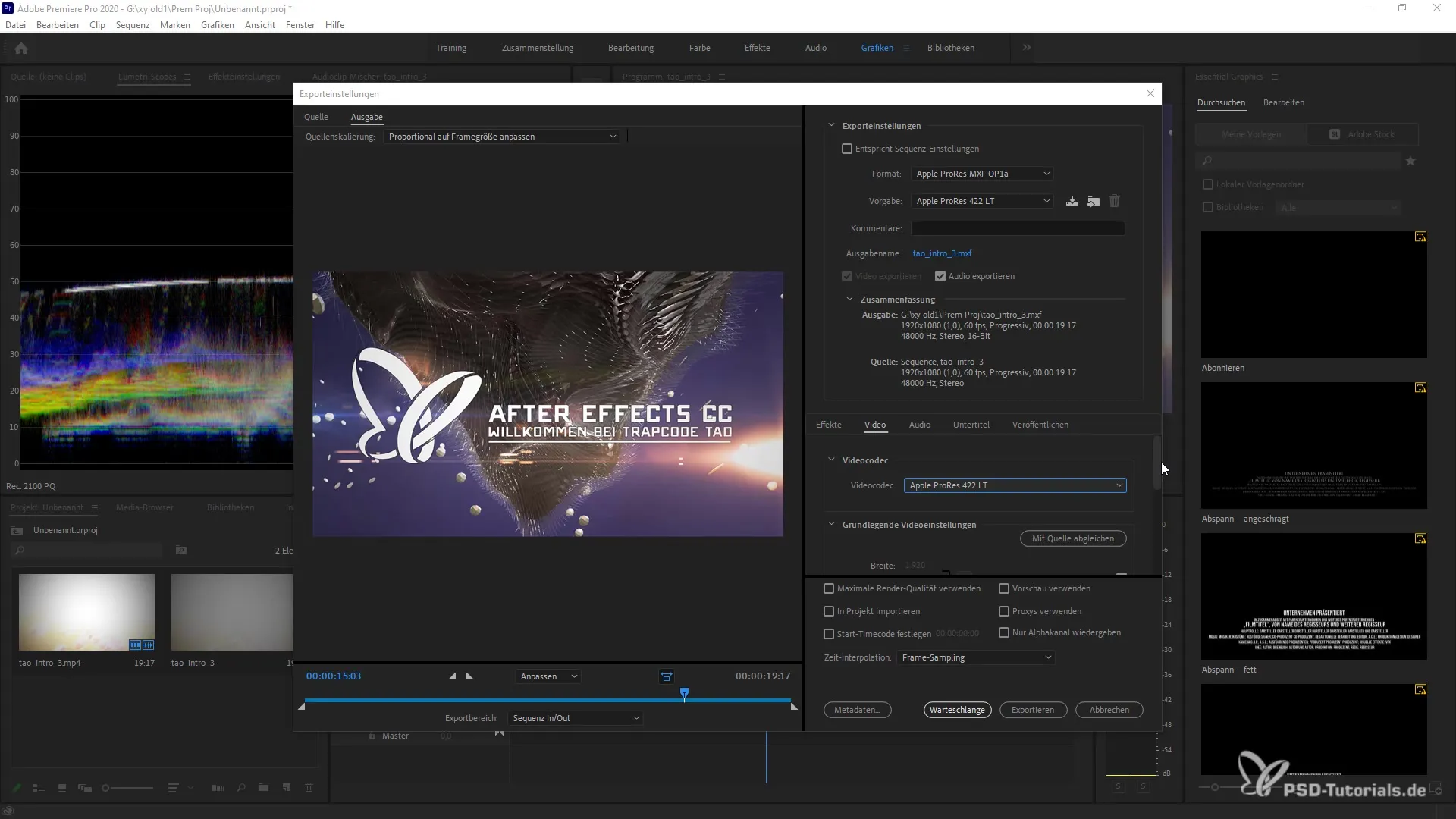Screen dimensions: 1456x819
Task: Enable Proxys verwenden checkbox
Action: [1004, 611]
